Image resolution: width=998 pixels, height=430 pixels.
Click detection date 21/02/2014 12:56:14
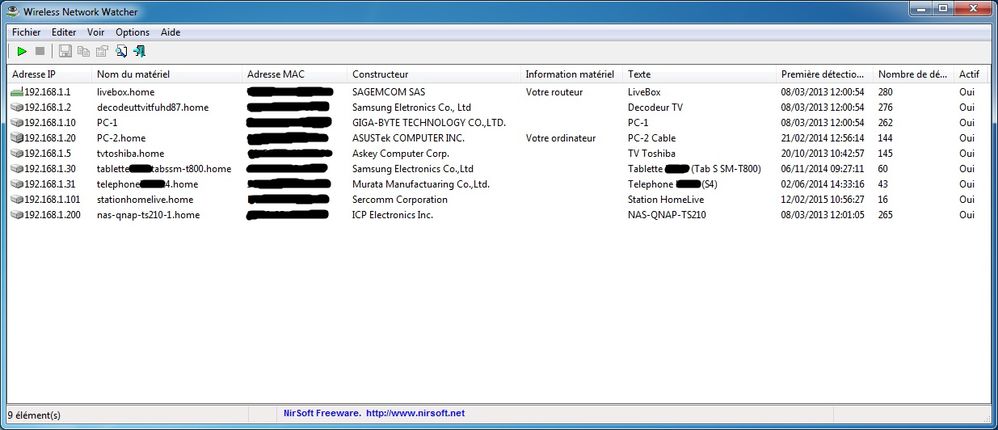coord(822,138)
